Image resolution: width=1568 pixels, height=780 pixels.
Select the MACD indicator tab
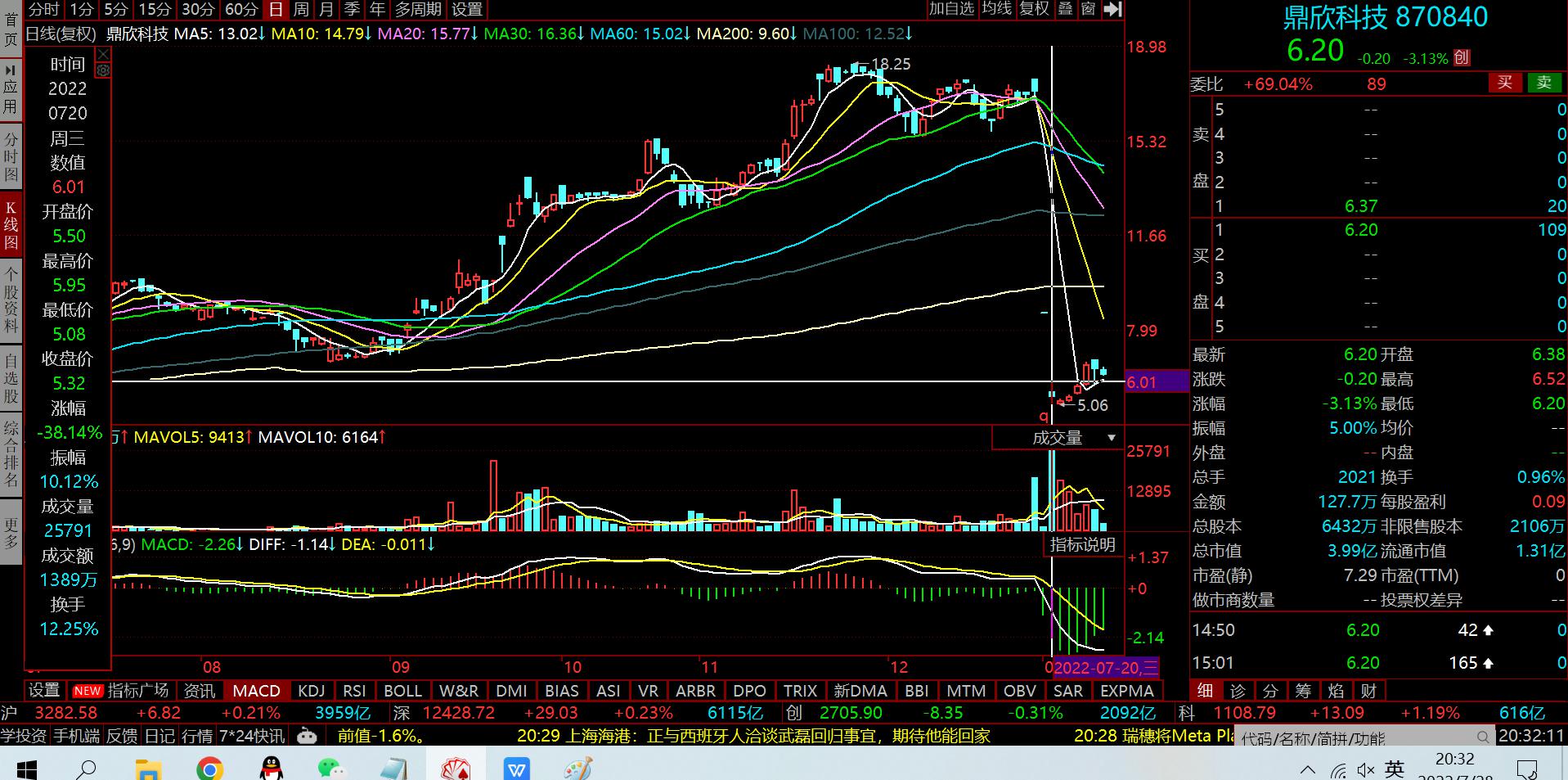click(x=256, y=691)
